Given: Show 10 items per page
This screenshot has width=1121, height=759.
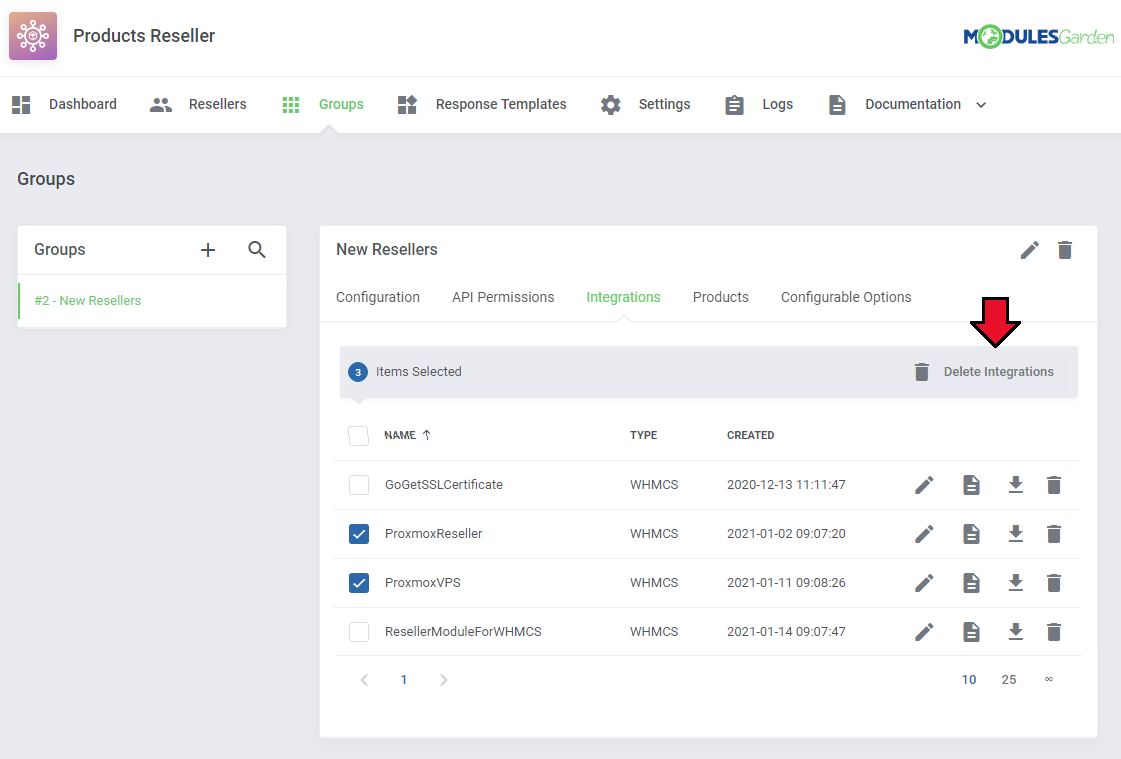Looking at the screenshot, I should pyautogui.click(x=969, y=680).
